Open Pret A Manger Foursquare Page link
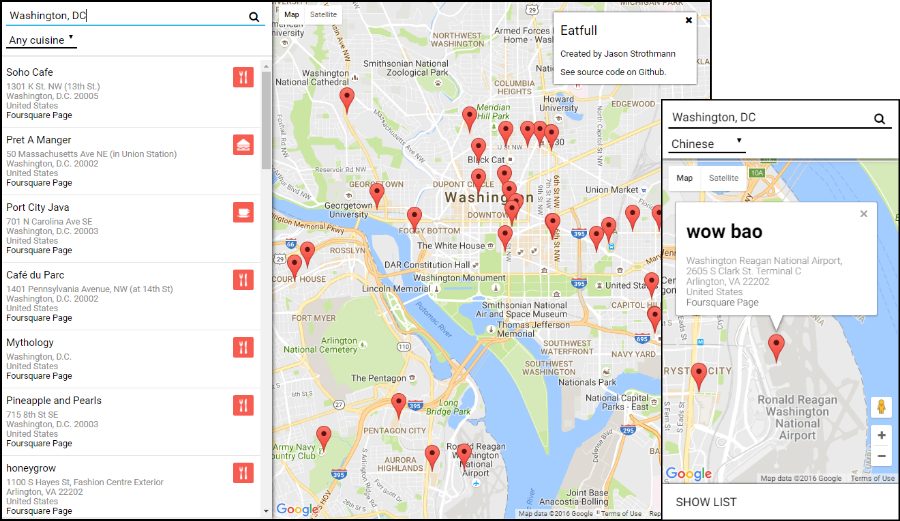This screenshot has height=521, width=900. (39, 183)
